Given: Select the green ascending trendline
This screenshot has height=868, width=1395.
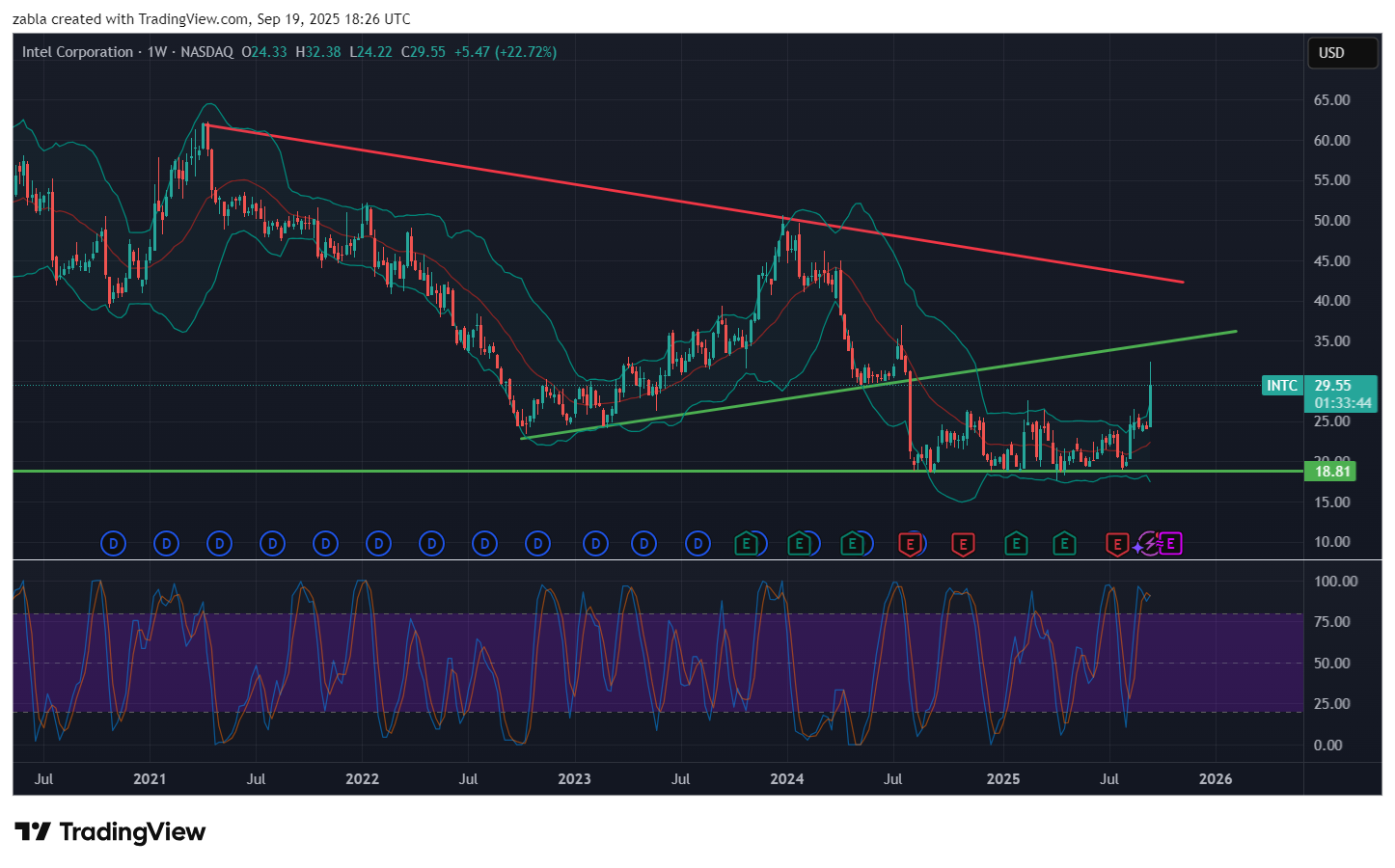Looking at the screenshot, I should coord(878,385).
